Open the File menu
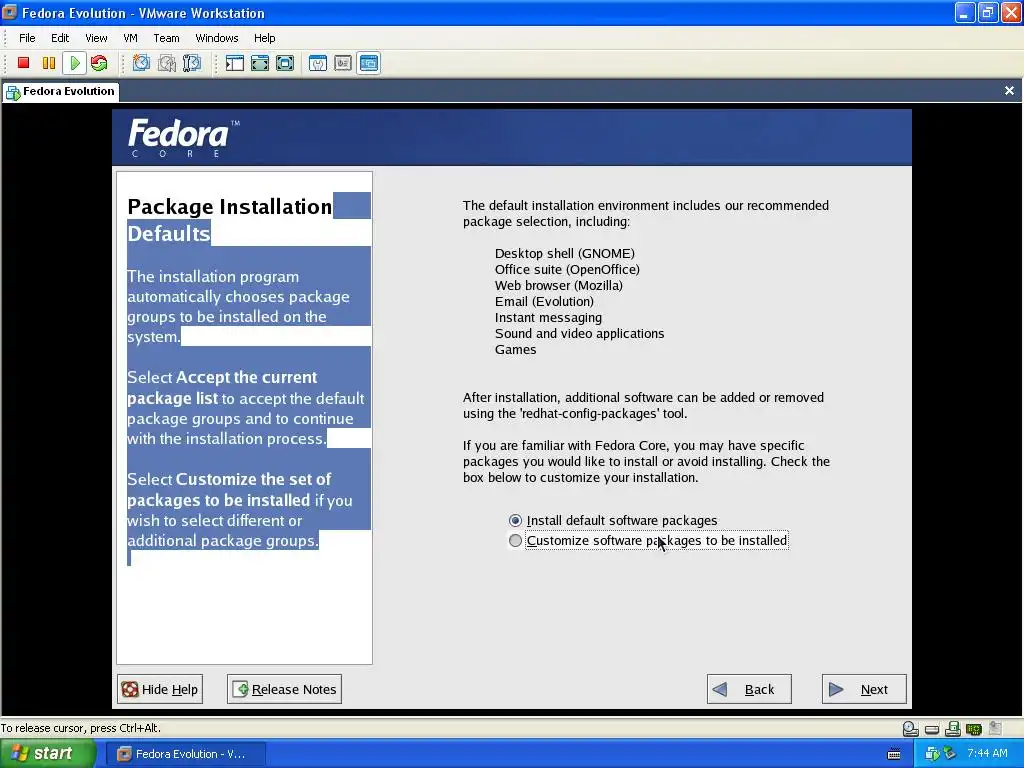 (x=27, y=38)
